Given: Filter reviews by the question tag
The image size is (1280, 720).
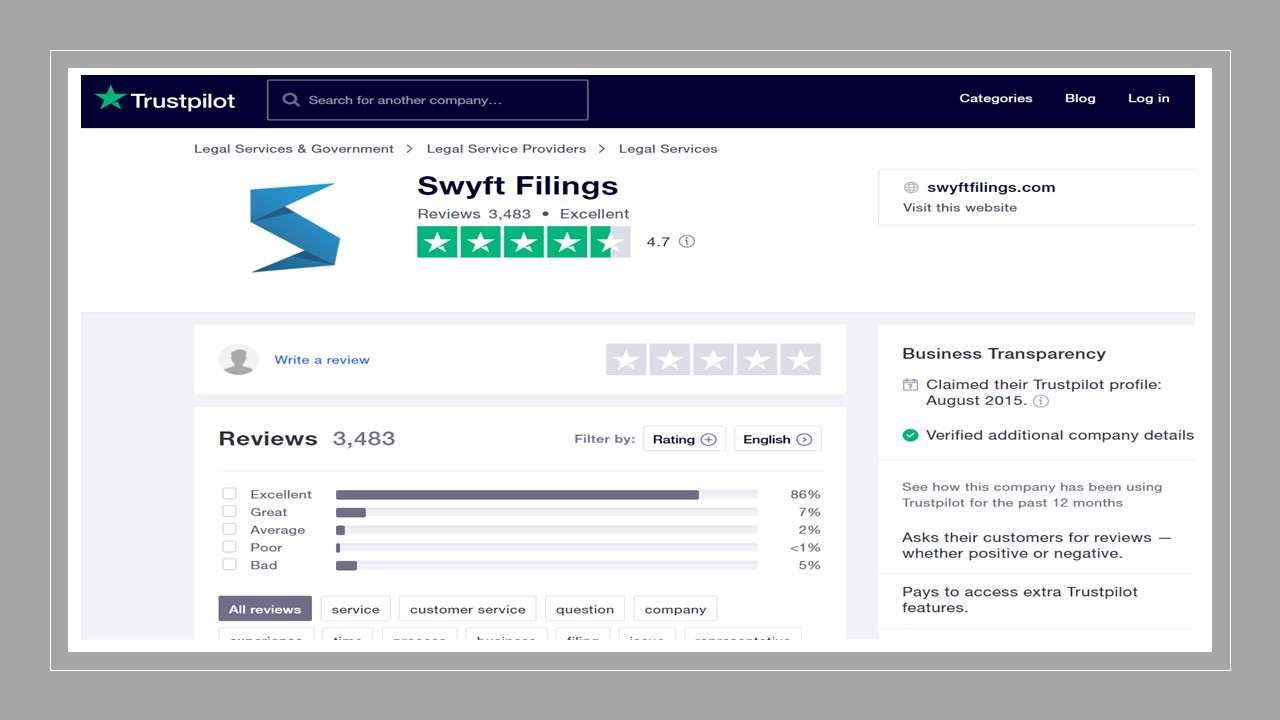Looking at the screenshot, I should click(585, 609).
